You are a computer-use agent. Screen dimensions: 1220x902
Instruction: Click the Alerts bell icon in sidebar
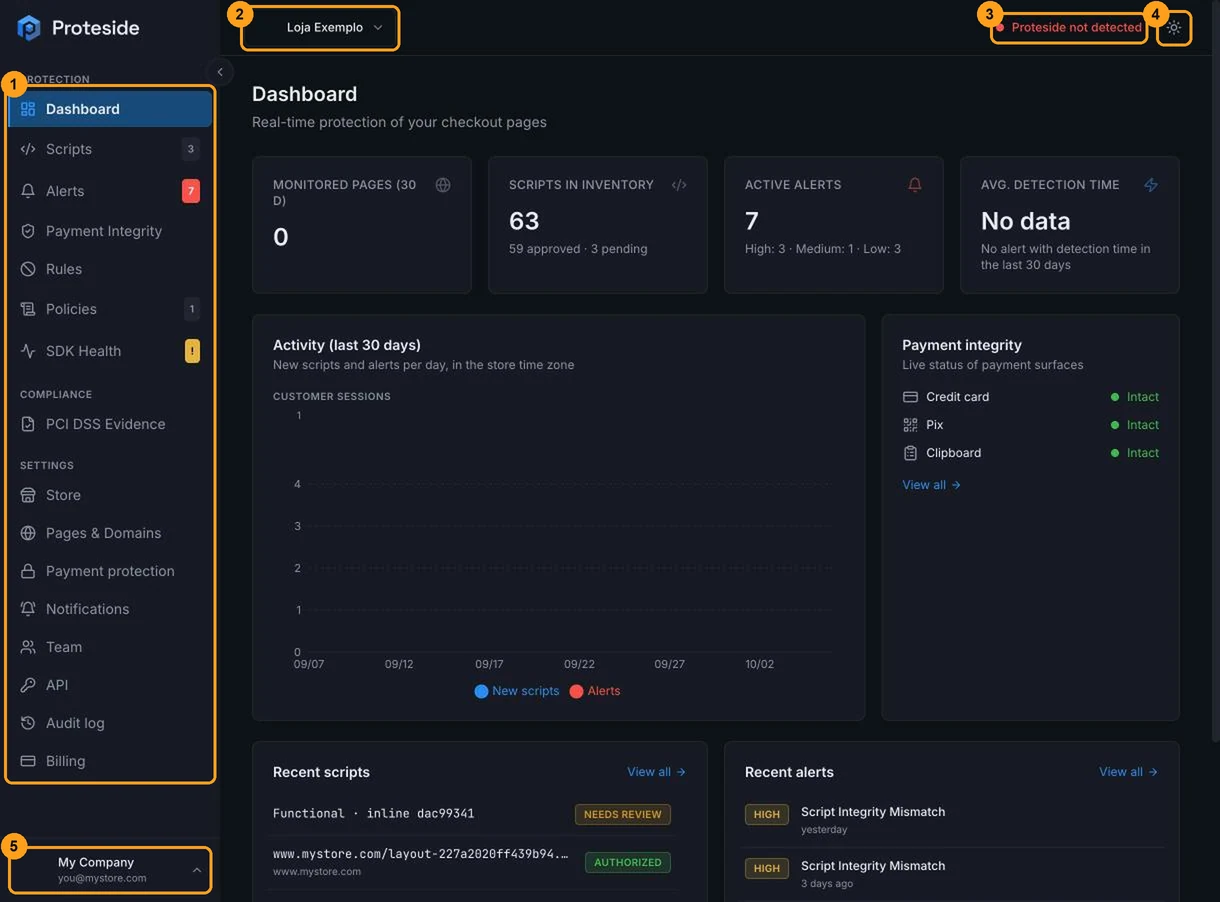point(28,191)
